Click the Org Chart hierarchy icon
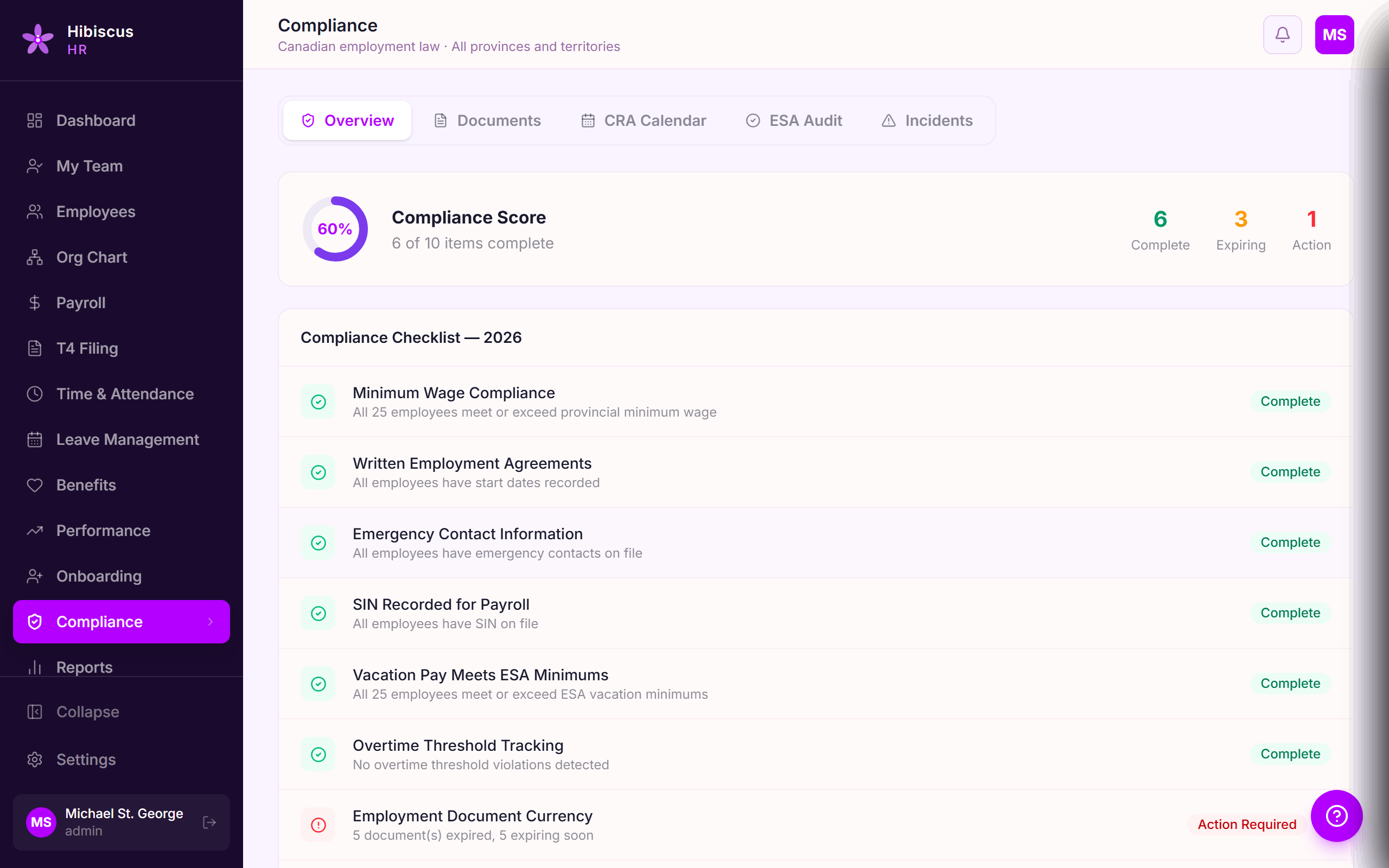1389x868 pixels. tap(34, 257)
